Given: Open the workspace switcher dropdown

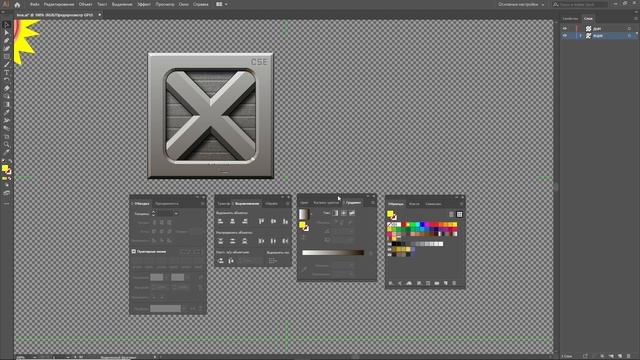Looking at the screenshot, I should point(521,4).
